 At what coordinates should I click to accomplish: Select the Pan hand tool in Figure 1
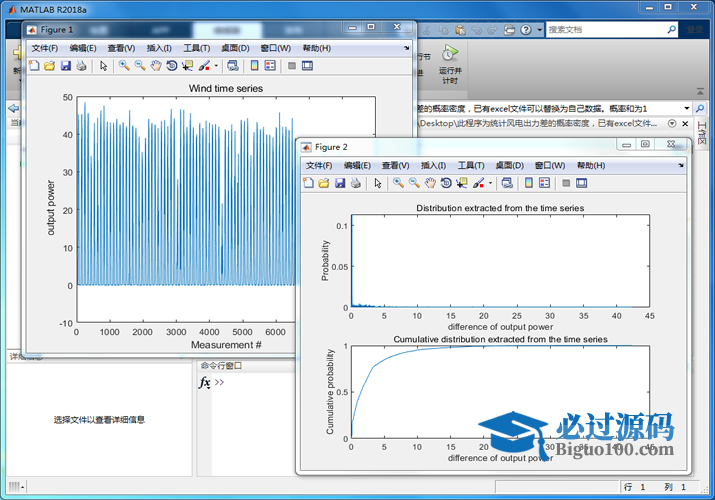click(155, 66)
